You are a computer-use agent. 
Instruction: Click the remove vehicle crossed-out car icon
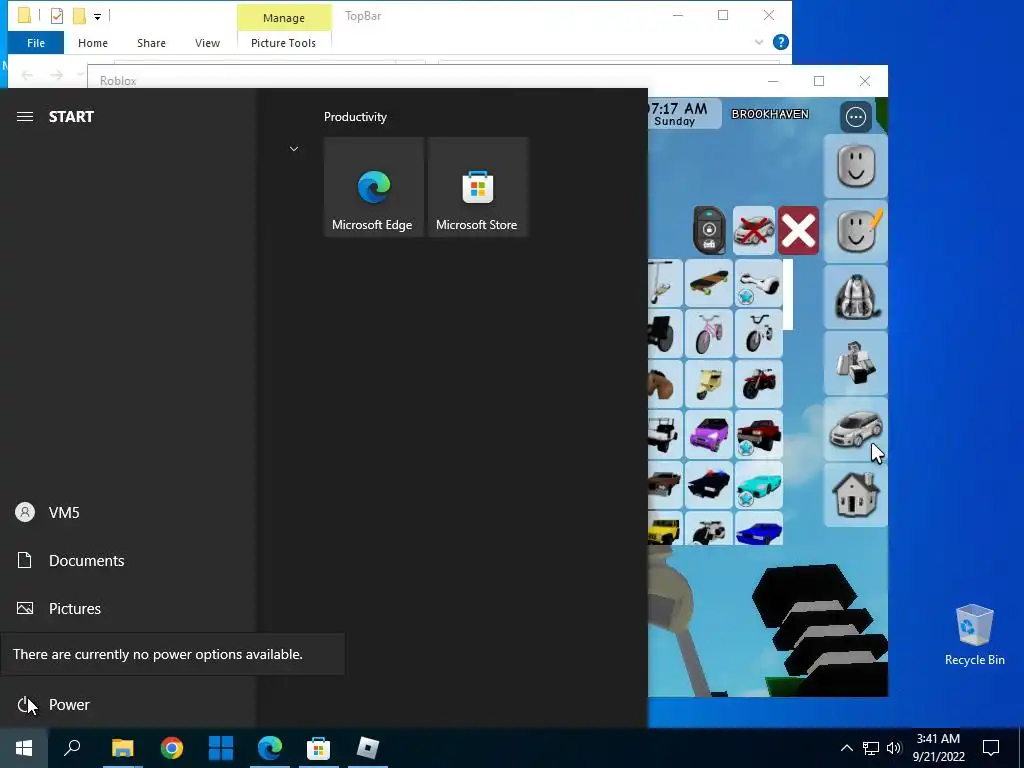[x=754, y=231]
